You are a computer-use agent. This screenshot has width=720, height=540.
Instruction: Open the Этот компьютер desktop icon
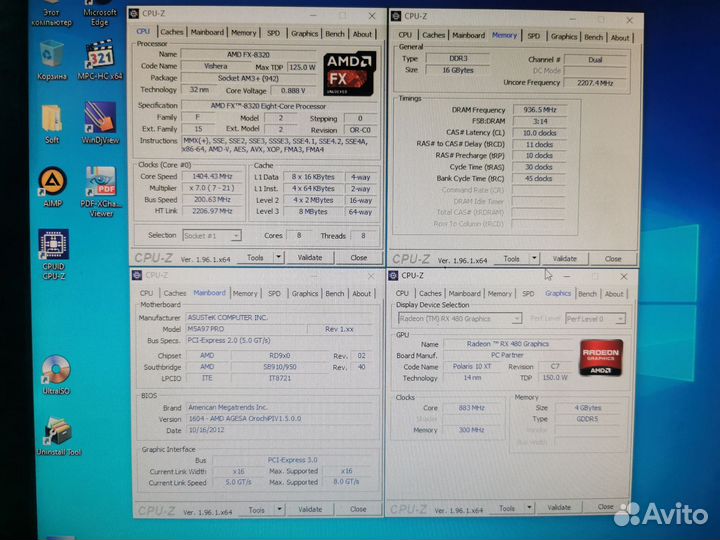51,14
